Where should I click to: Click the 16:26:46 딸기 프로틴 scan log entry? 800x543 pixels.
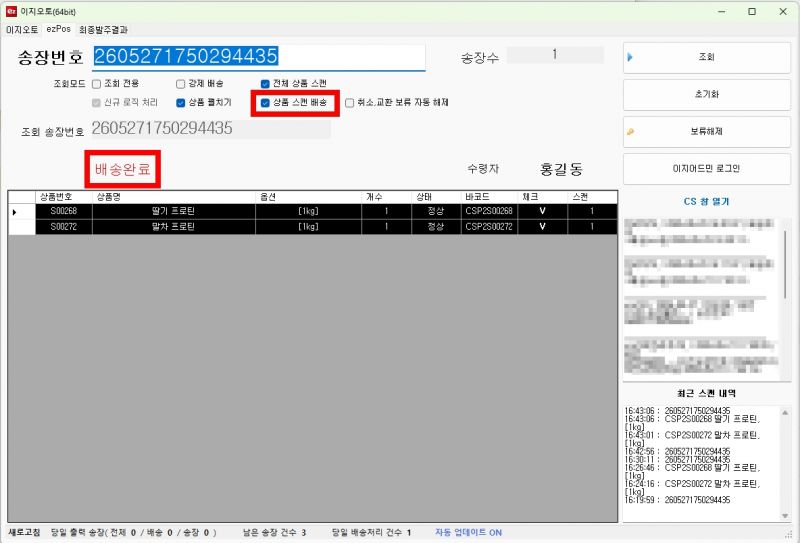[692, 472]
